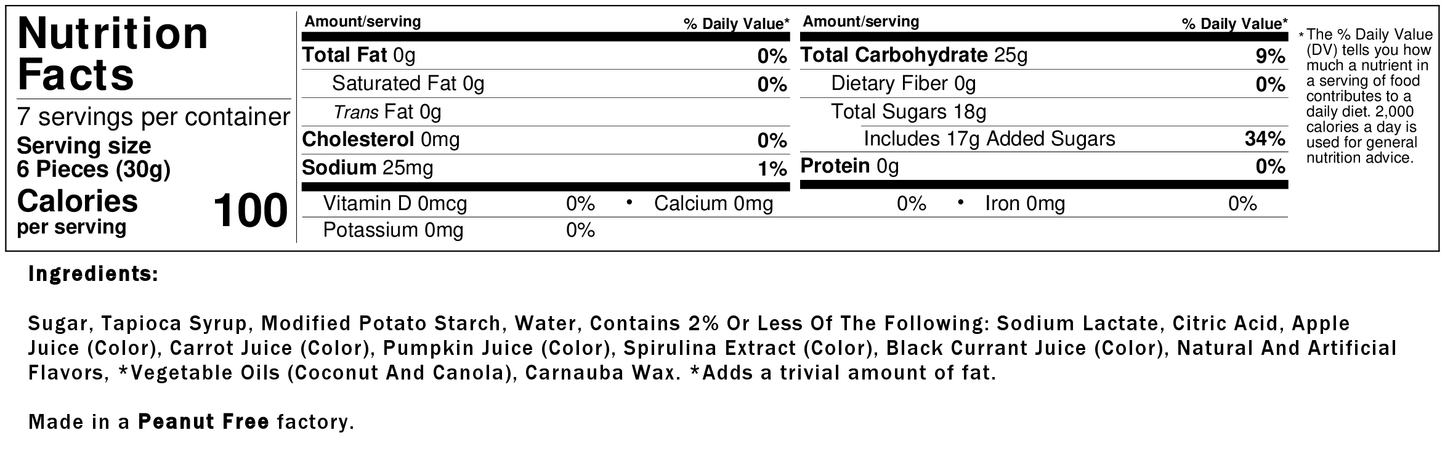The image size is (1445, 459).
Task: Click the large 100 calories number
Action: [250, 210]
